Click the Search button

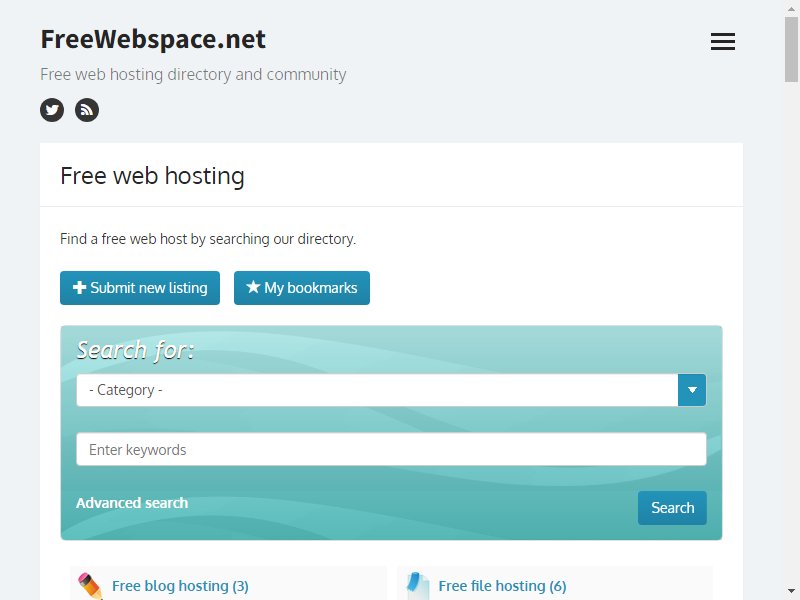click(x=672, y=508)
